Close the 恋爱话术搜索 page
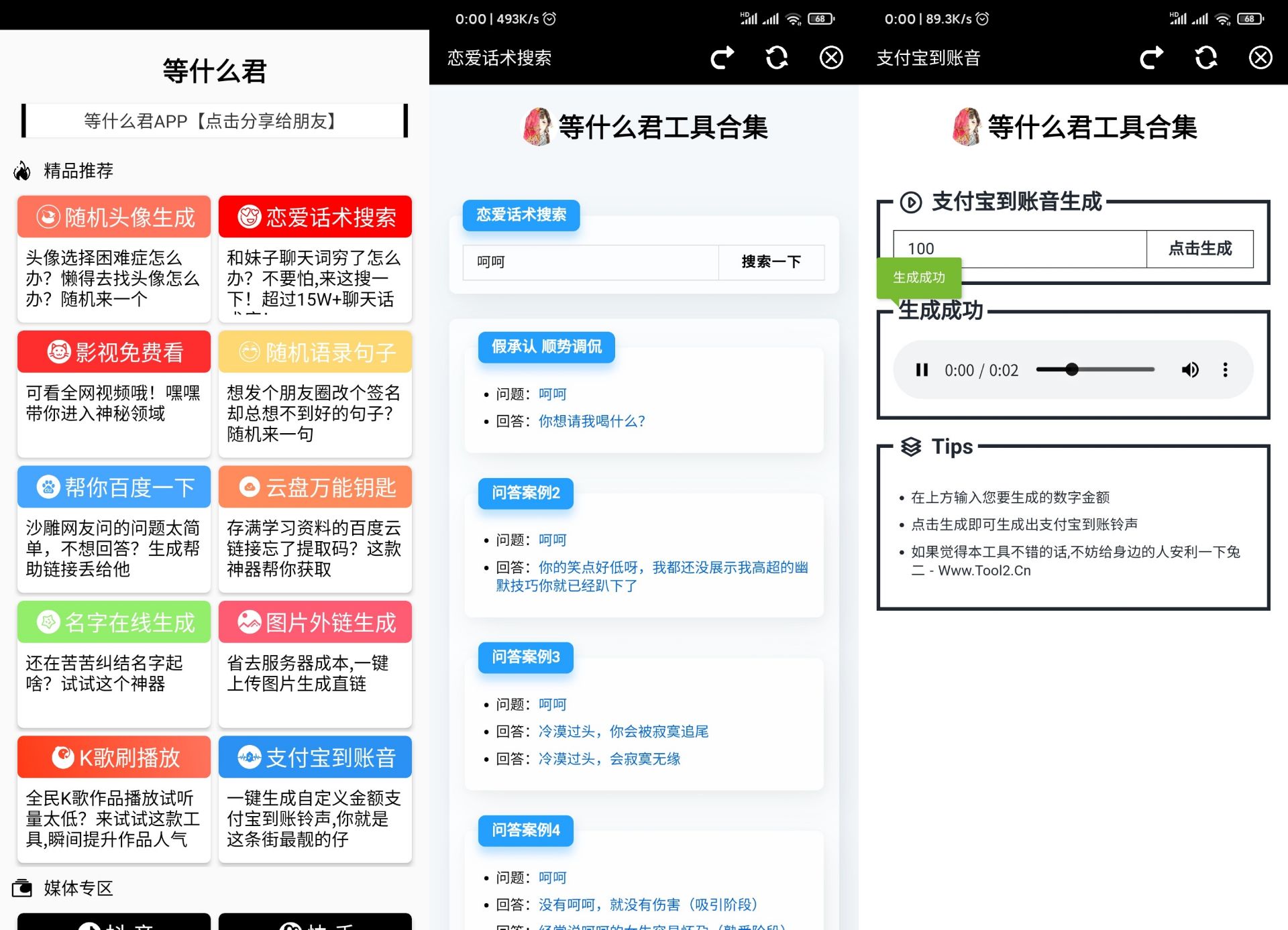This screenshot has height=930, width=1288. 831,58
